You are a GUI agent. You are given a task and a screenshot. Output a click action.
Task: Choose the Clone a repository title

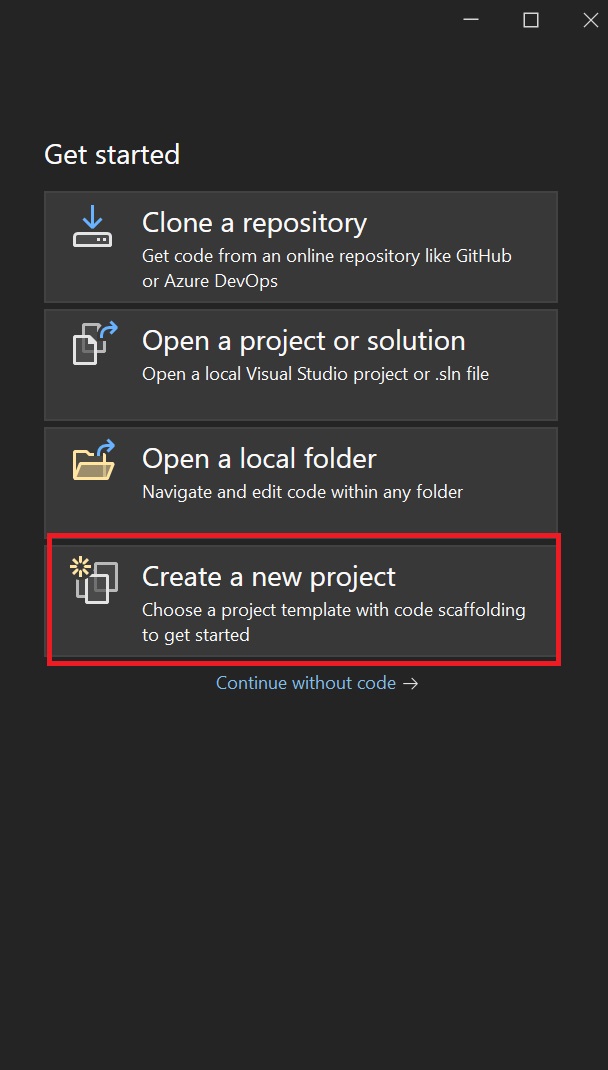[255, 223]
